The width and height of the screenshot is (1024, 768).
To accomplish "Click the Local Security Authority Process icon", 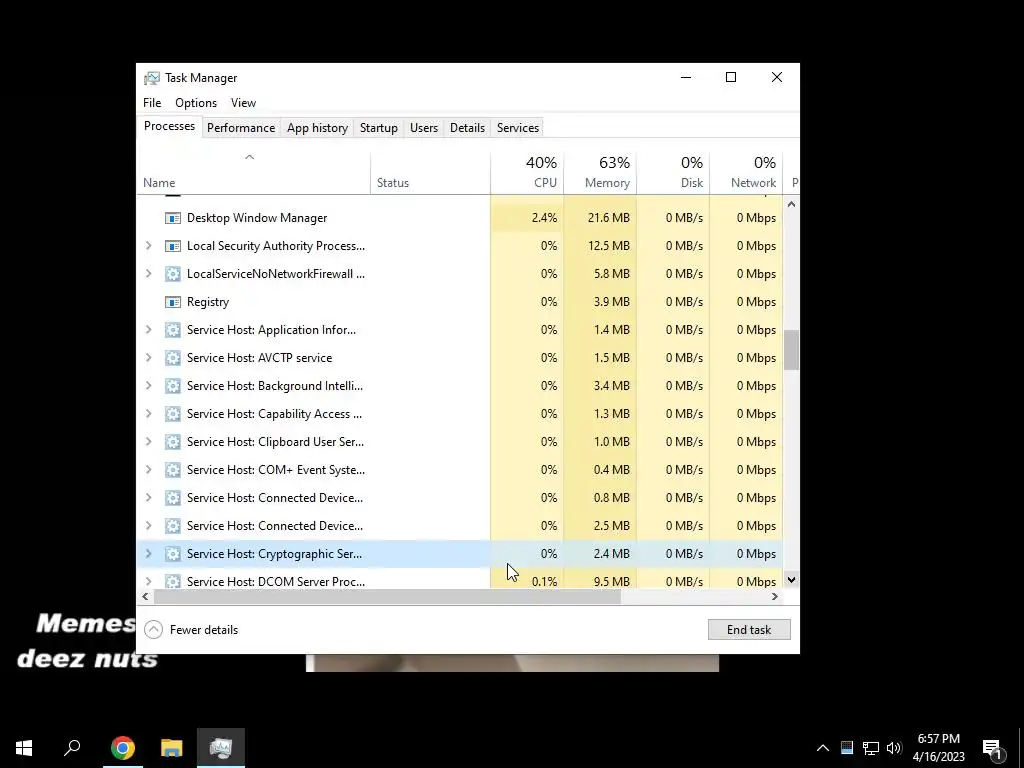I will [172, 246].
